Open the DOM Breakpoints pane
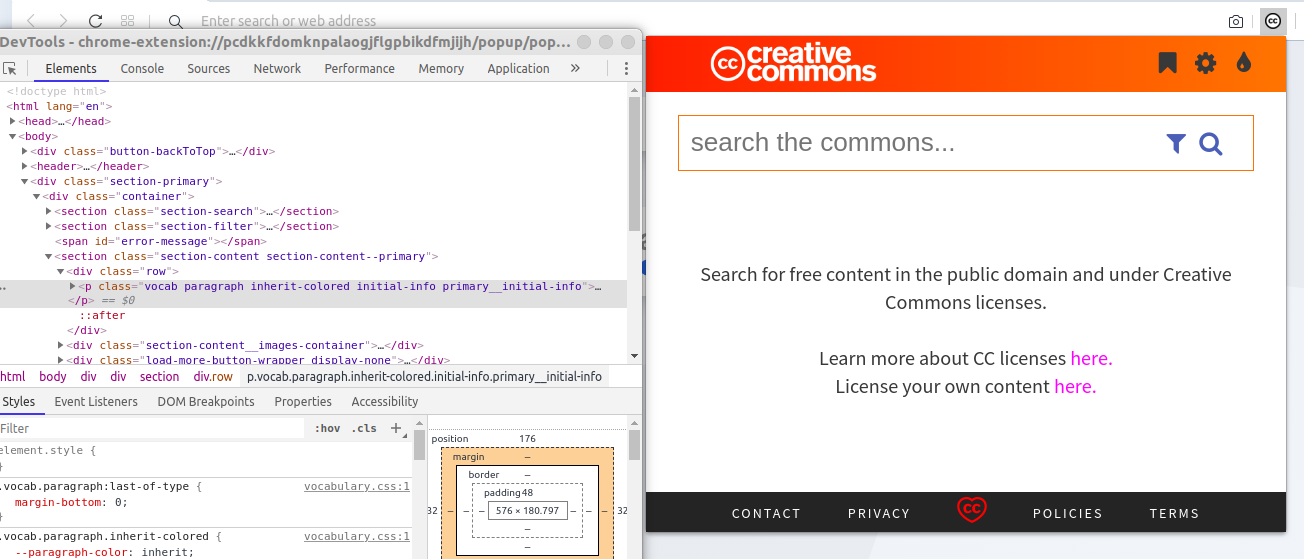The image size is (1304, 559). pos(206,401)
